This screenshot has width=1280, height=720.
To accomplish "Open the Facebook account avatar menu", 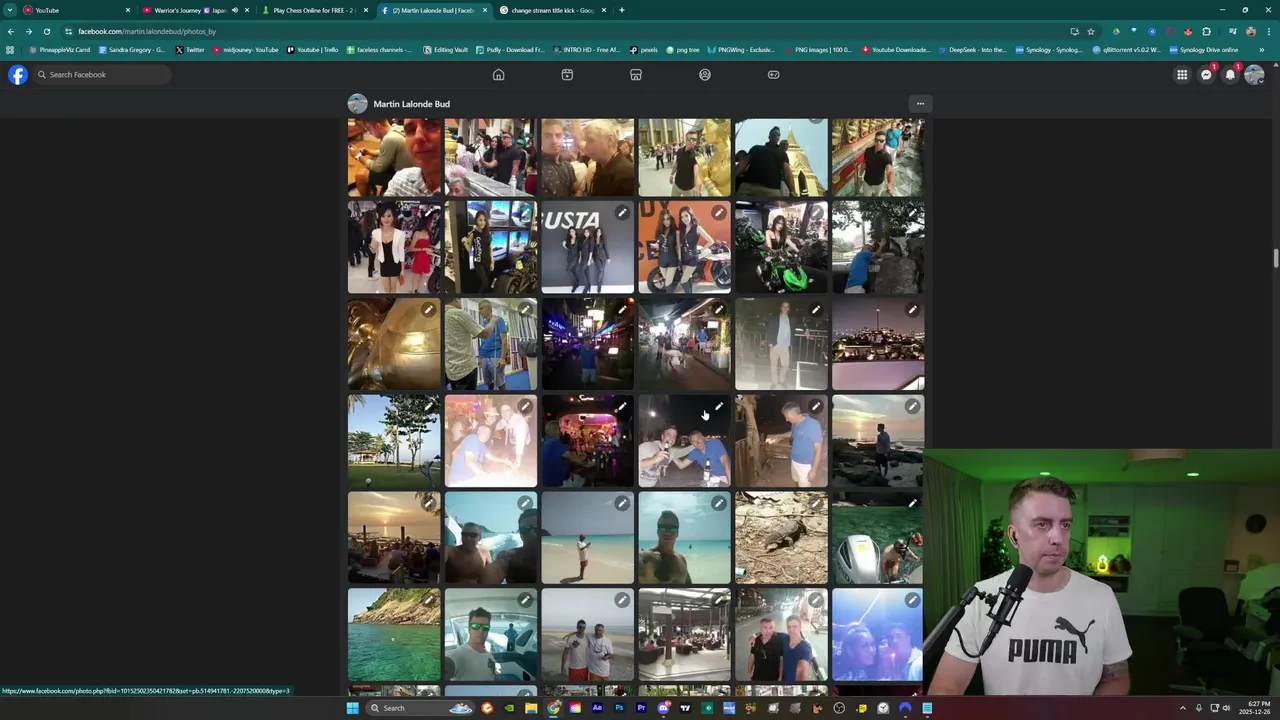I will click(x=1254, y=75).
